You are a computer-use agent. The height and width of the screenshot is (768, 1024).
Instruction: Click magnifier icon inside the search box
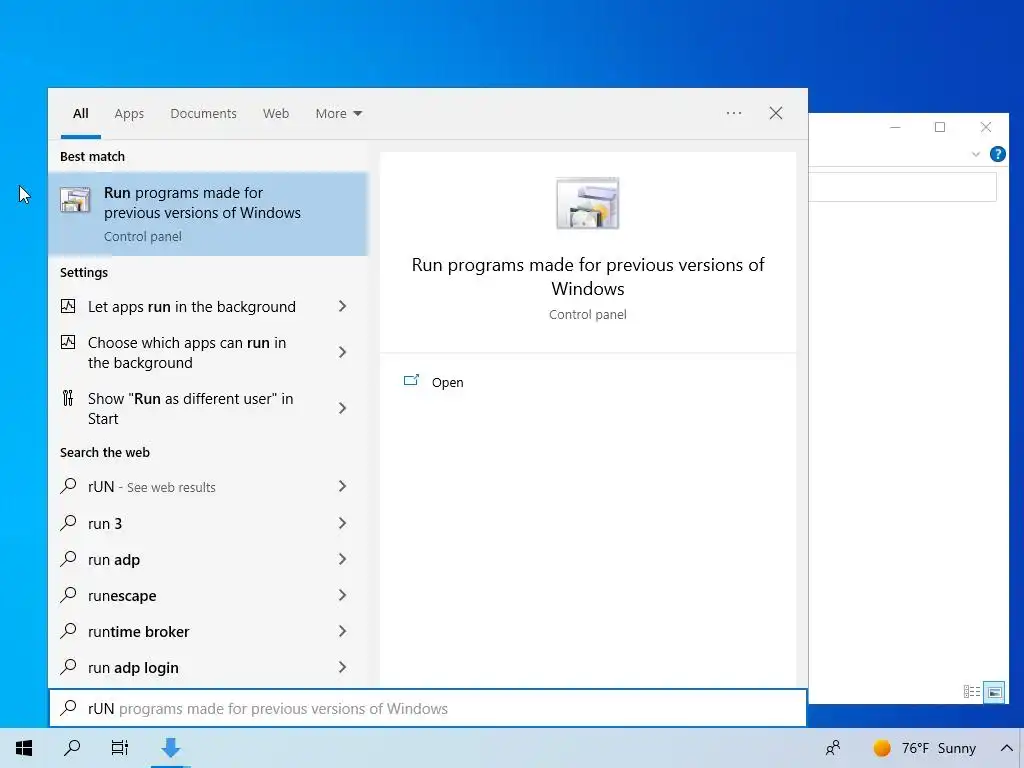point(68,707)
